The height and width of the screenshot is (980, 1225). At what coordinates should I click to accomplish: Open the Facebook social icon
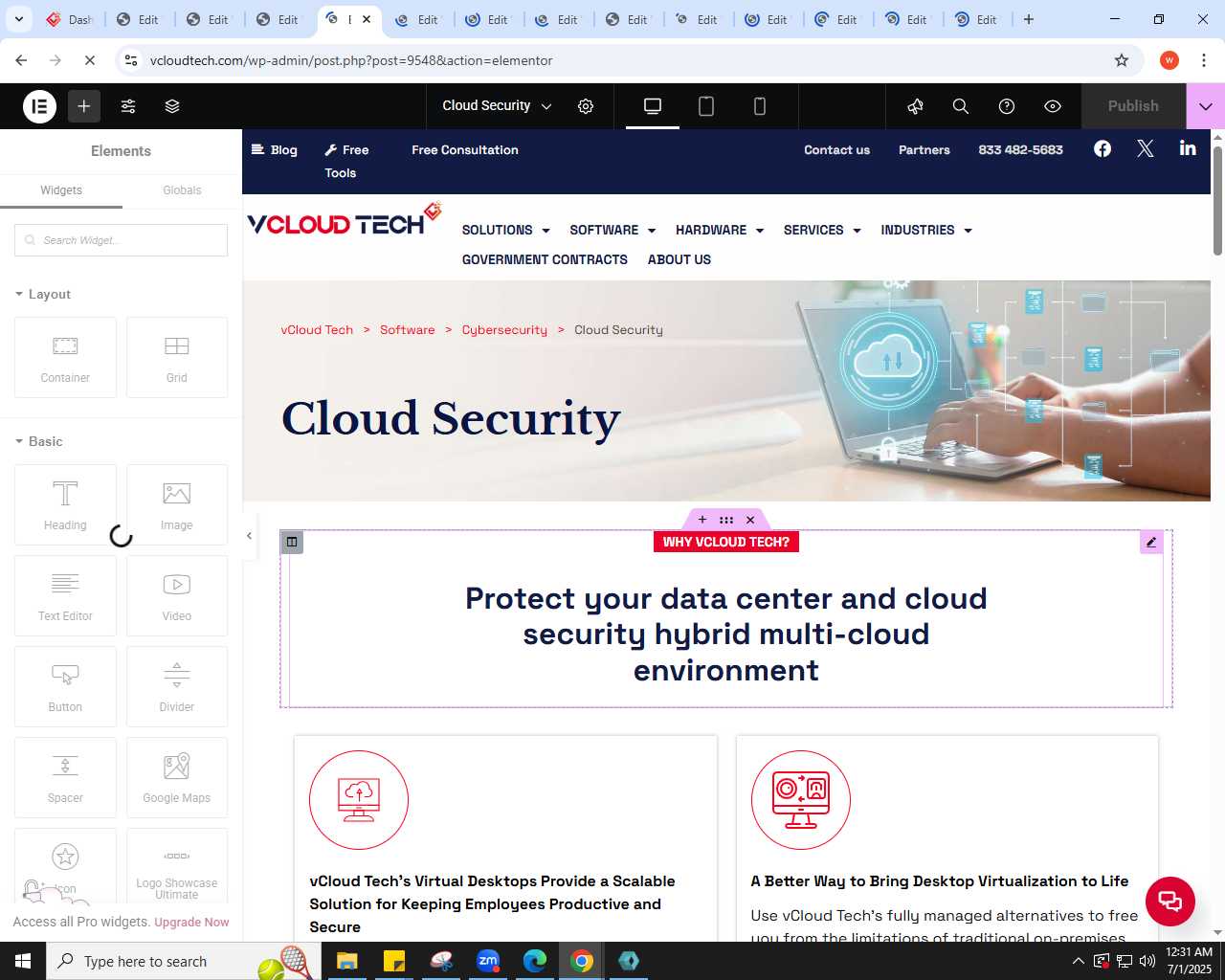tap(1102, 148)
